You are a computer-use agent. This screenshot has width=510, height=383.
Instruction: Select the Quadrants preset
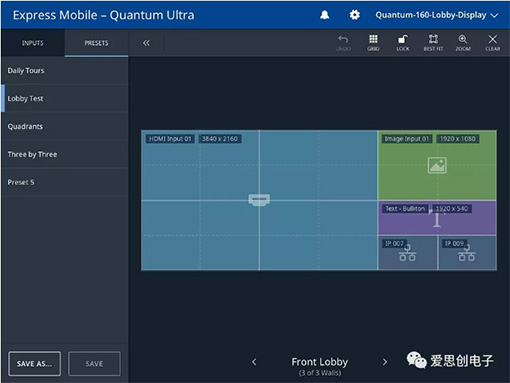(65, 126)
